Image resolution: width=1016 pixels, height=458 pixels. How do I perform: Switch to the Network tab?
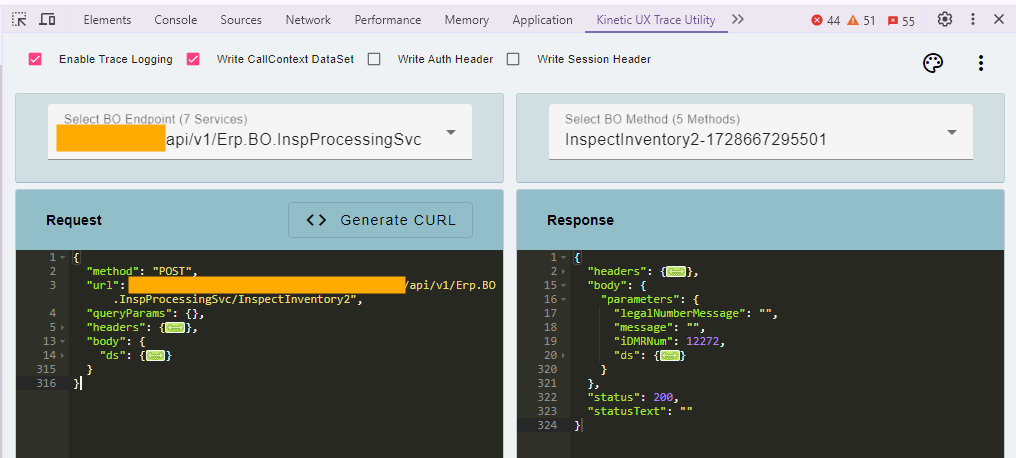308,20
